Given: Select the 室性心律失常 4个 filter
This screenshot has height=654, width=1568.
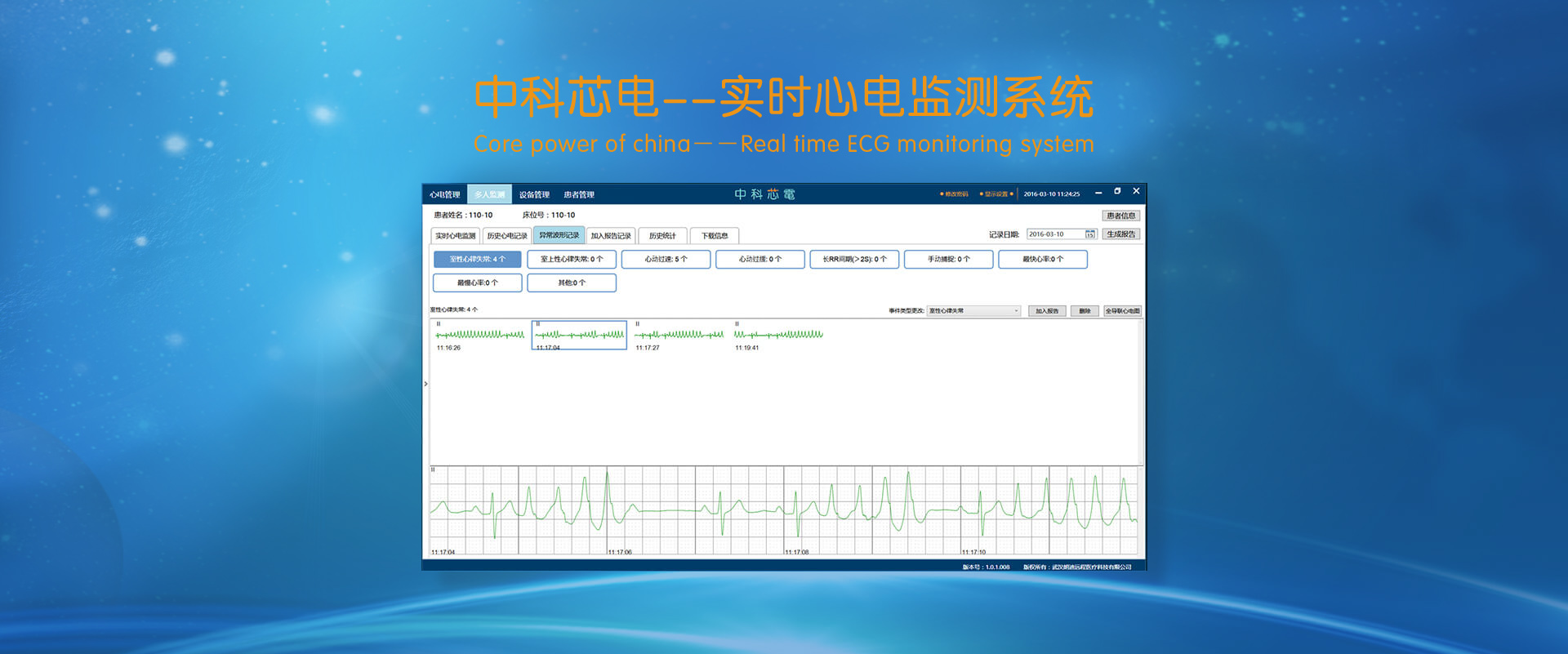Looking at the screenshot, I should [478, 259].
